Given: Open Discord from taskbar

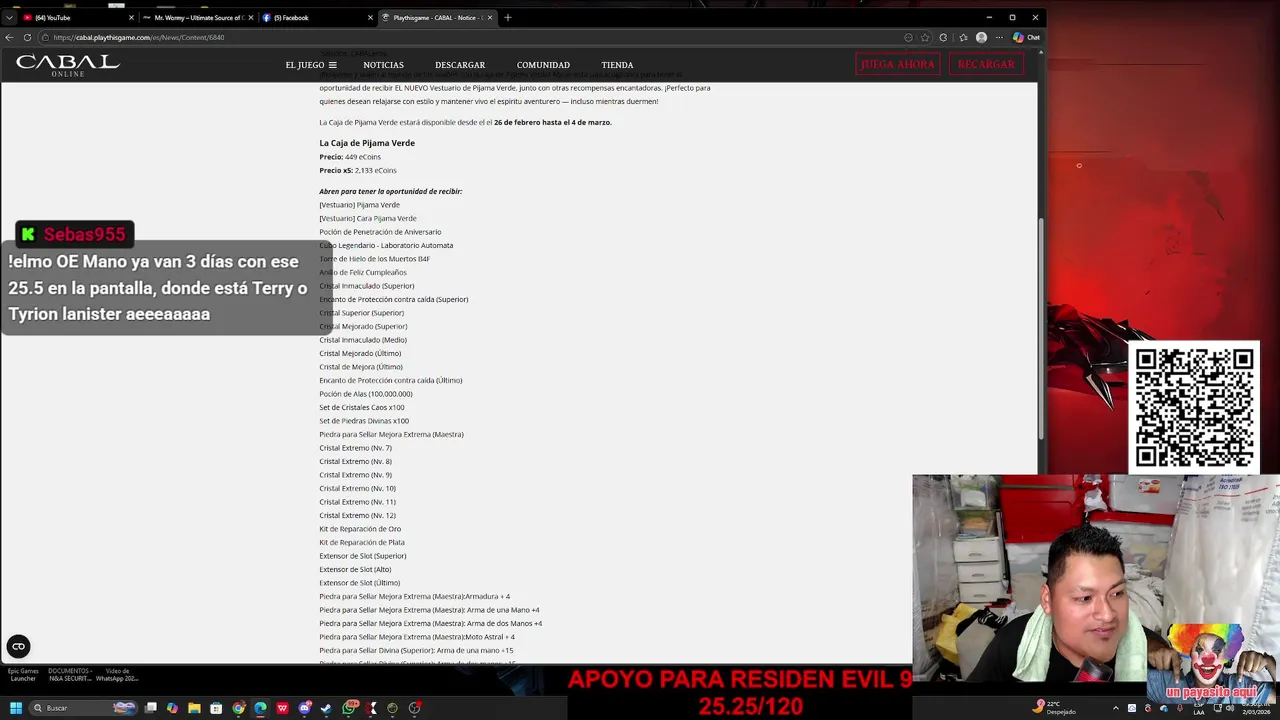Looking at the screenshot, I should click(305, 708).
